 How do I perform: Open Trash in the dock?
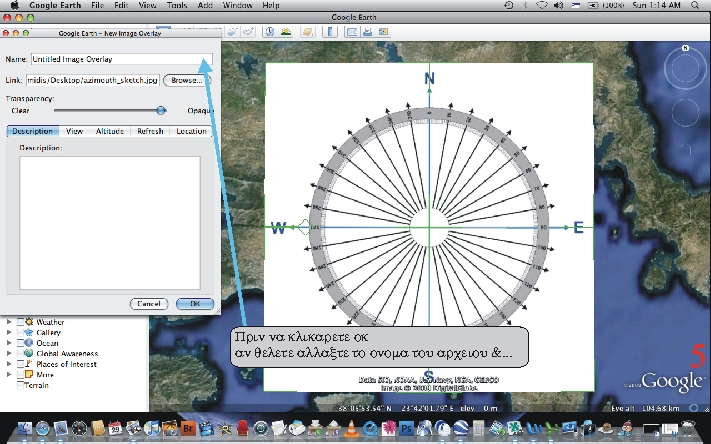click(689, 428)
